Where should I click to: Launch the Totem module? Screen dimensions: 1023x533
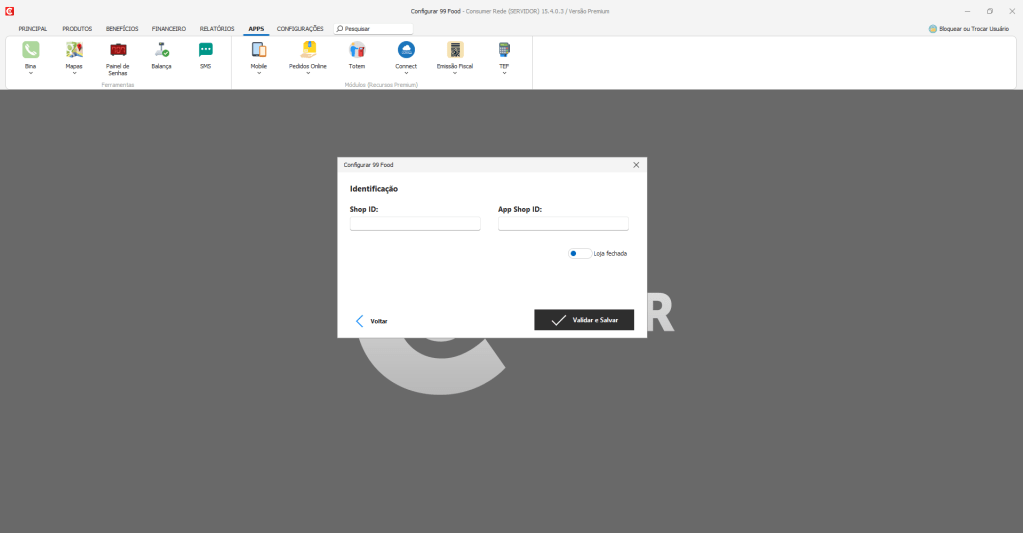tap(357, 50)
